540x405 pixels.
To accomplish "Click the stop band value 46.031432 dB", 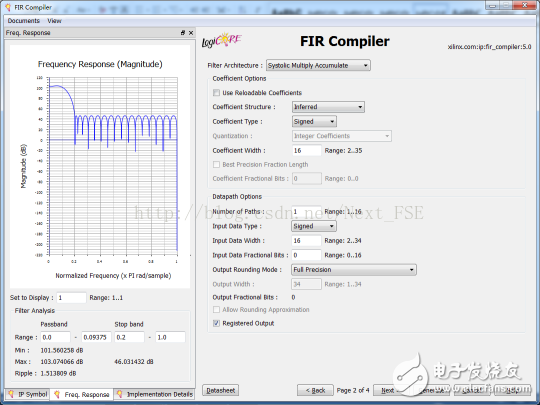I will coord(134,362).
